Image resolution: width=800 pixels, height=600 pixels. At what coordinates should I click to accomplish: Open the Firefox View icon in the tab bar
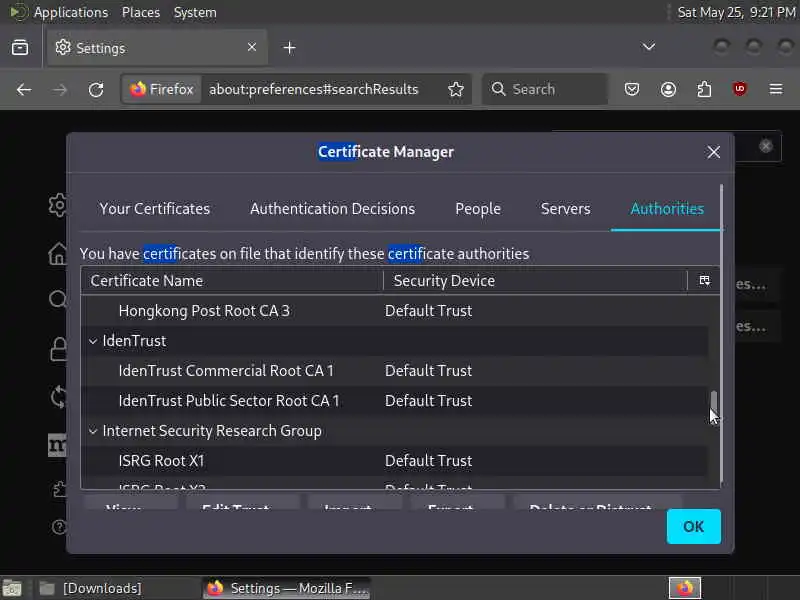[20, 47]
